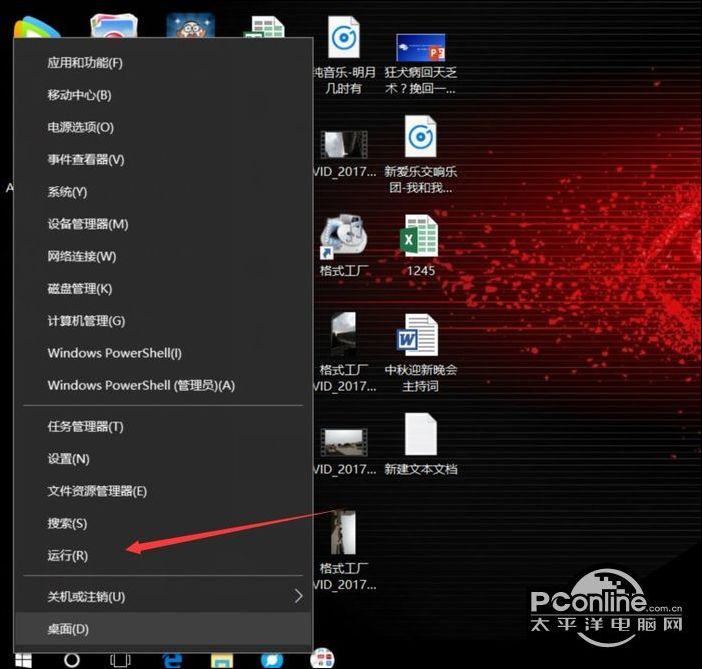Select 任务管理器(T) menu entry

point(85,427)
